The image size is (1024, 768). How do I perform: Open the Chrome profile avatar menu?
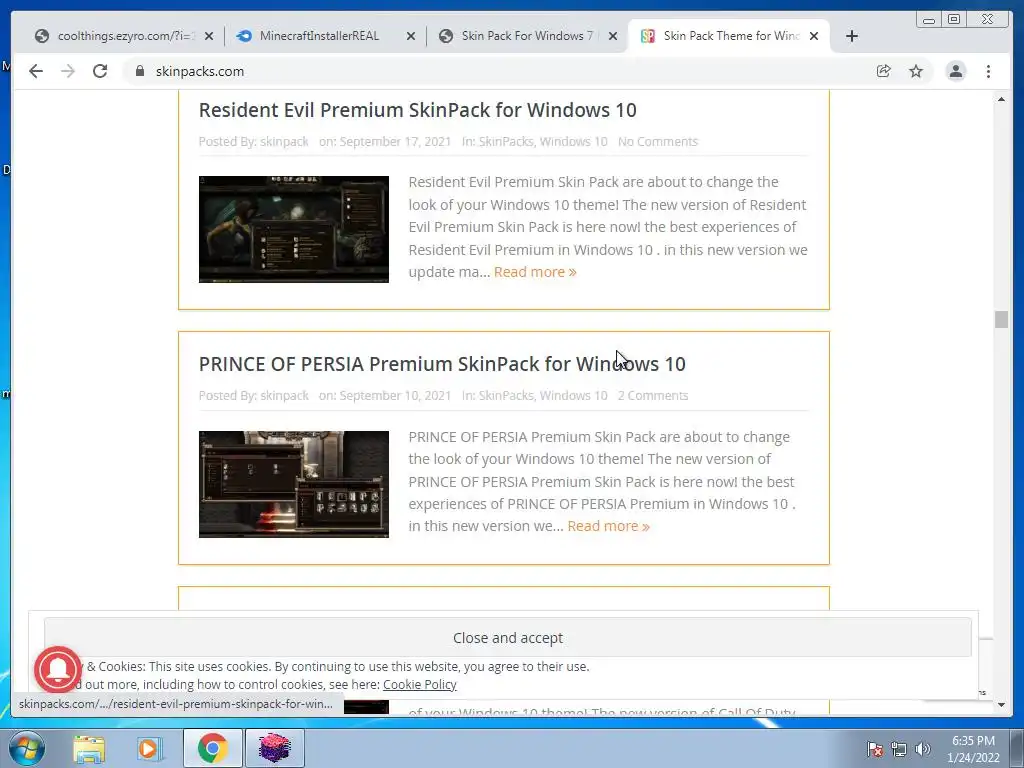(955, 71)
